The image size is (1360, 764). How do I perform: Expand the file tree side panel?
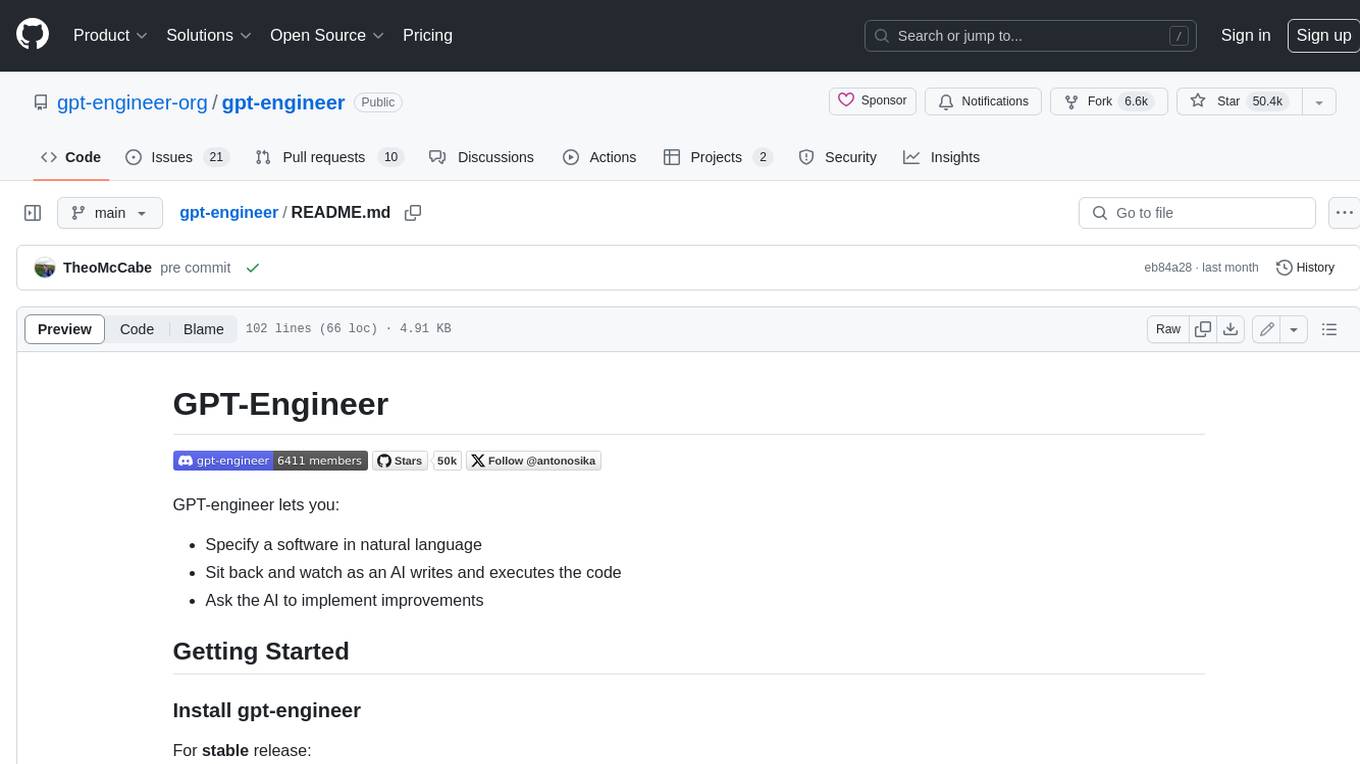pyautogui.click(x=32, y=213)
